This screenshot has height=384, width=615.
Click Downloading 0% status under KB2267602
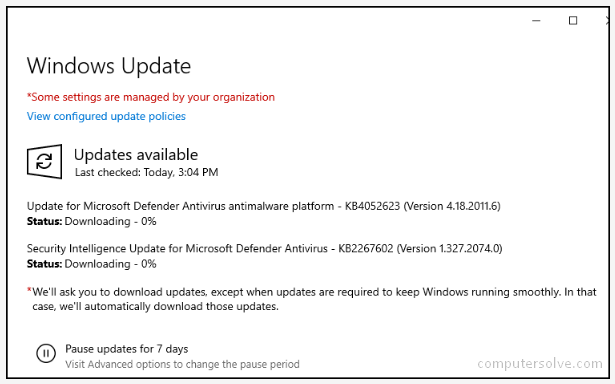(x=110, y=264)
